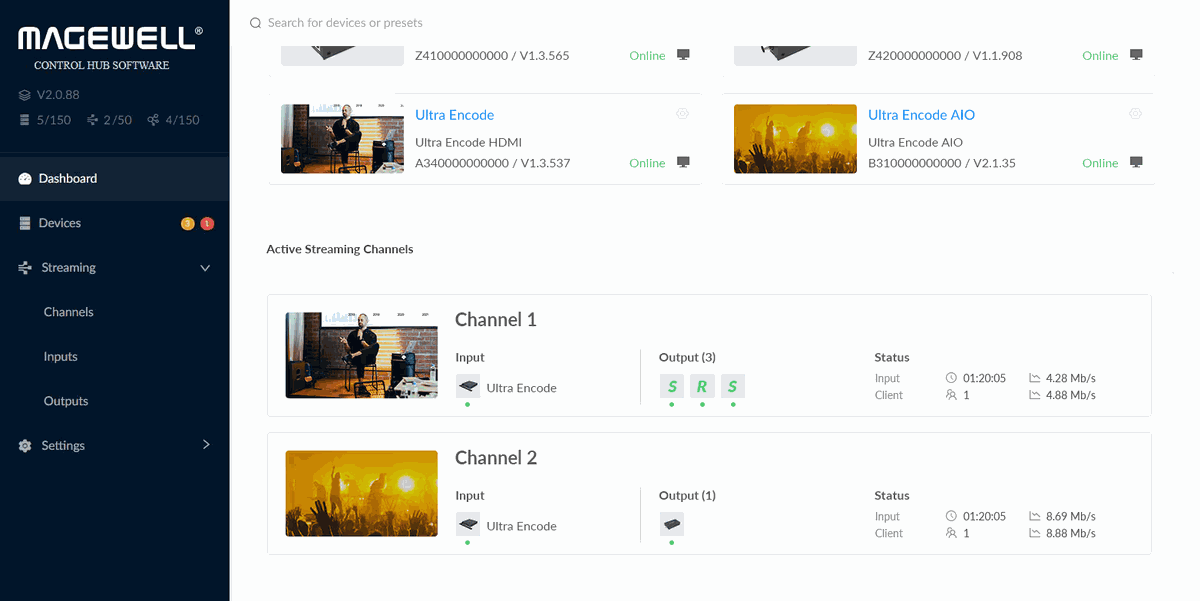Viewport: 1200px width, 601px height.
Task: Click the Online status for Z420000000000
Action: [x=1100, y=56]
